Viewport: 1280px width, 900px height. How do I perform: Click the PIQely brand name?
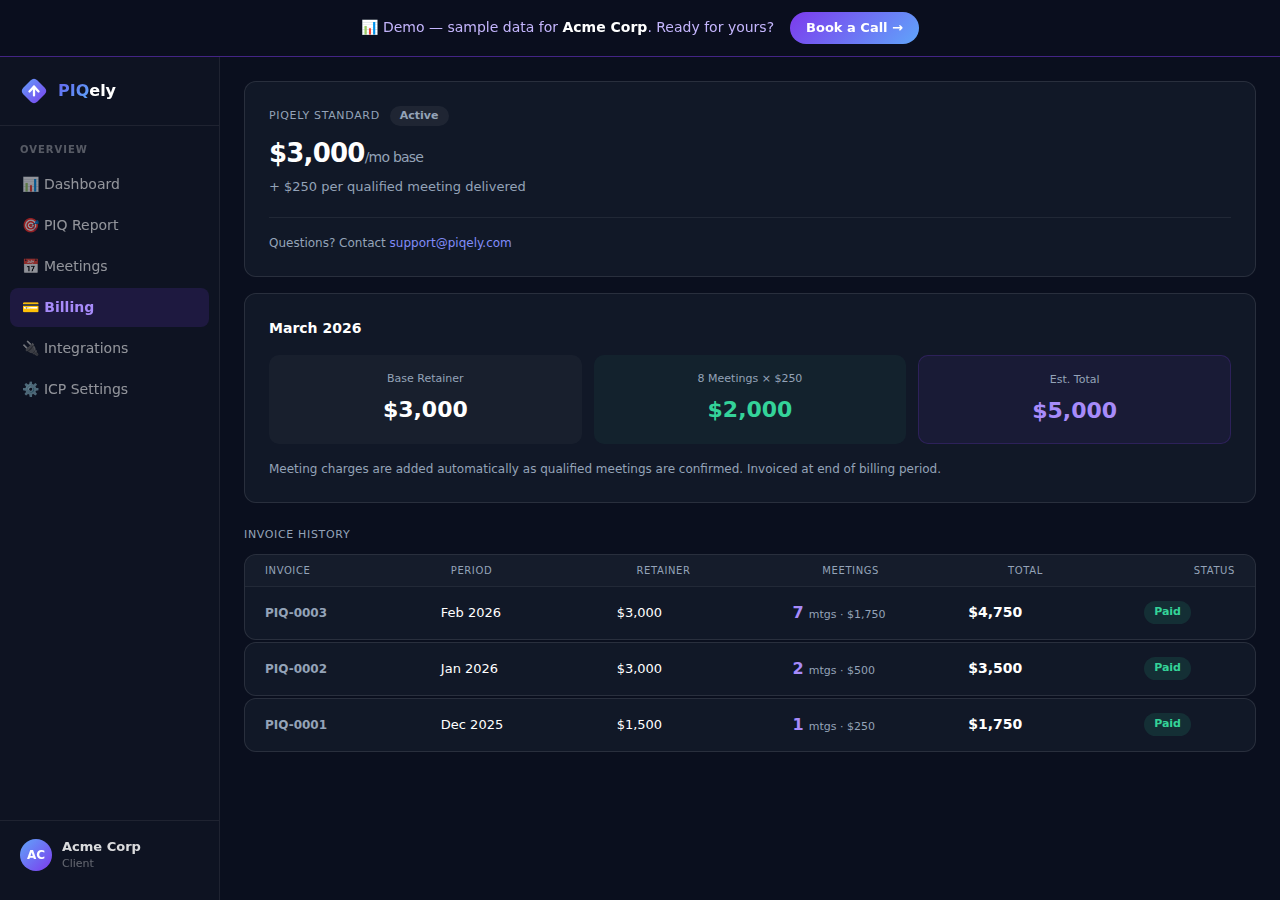87,91
